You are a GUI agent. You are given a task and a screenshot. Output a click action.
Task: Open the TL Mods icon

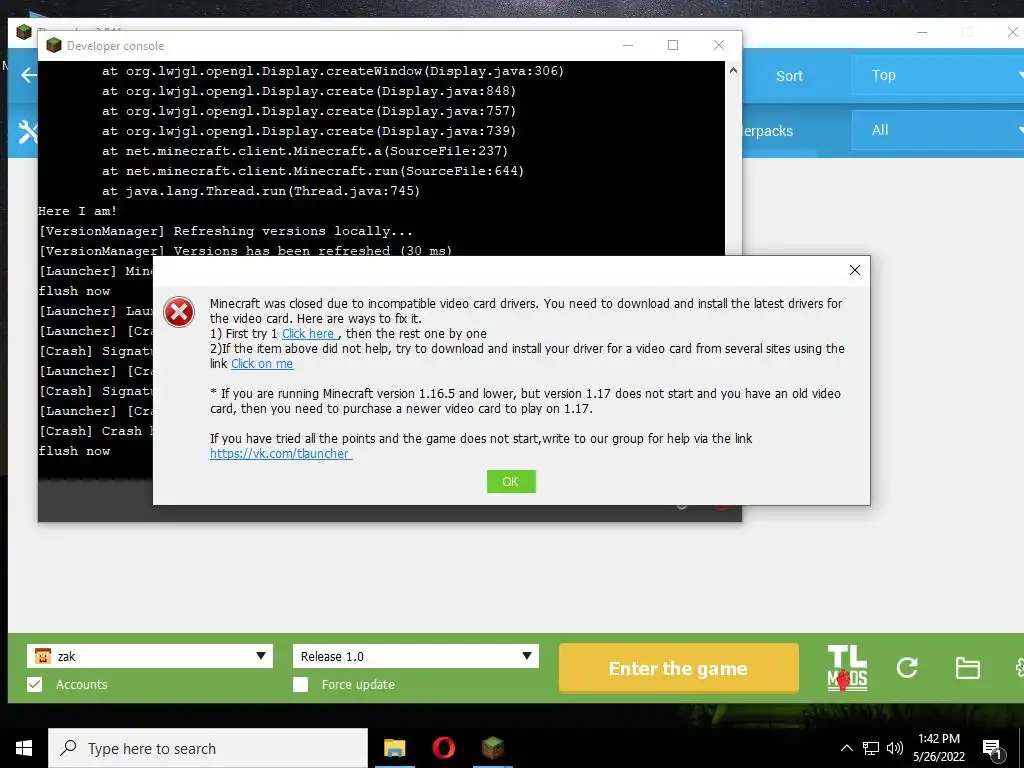coord(847,667)
